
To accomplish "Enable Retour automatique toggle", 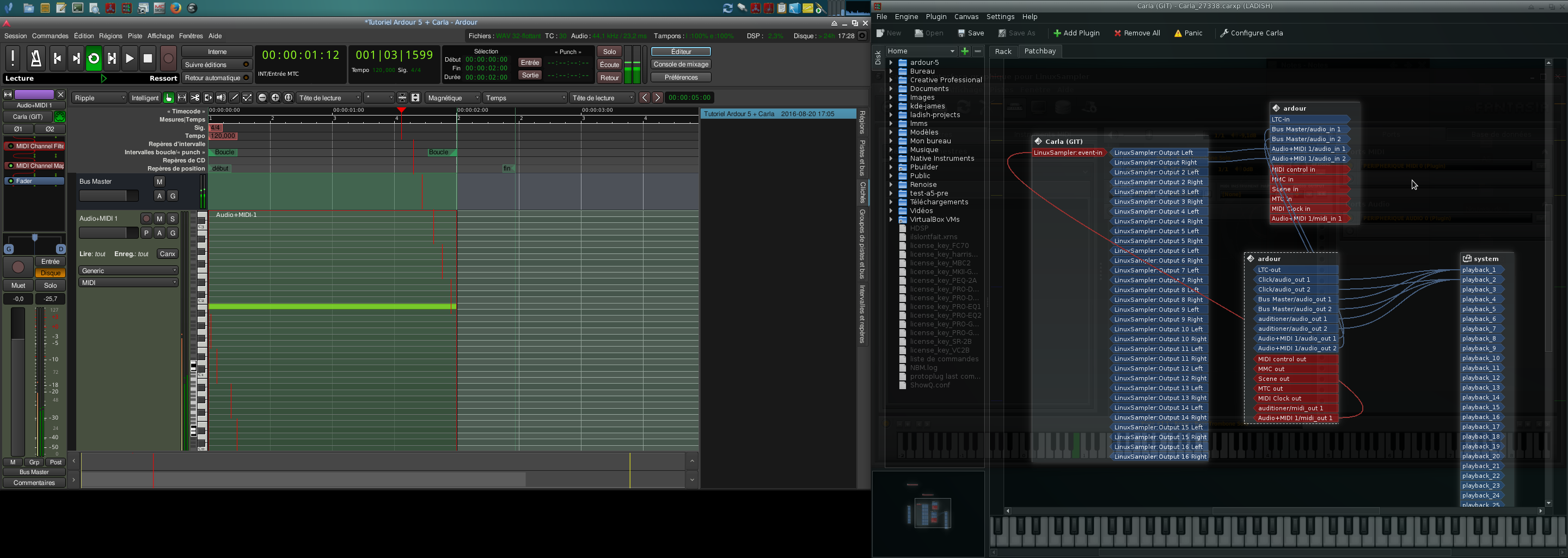I will [x=217, y=78].
